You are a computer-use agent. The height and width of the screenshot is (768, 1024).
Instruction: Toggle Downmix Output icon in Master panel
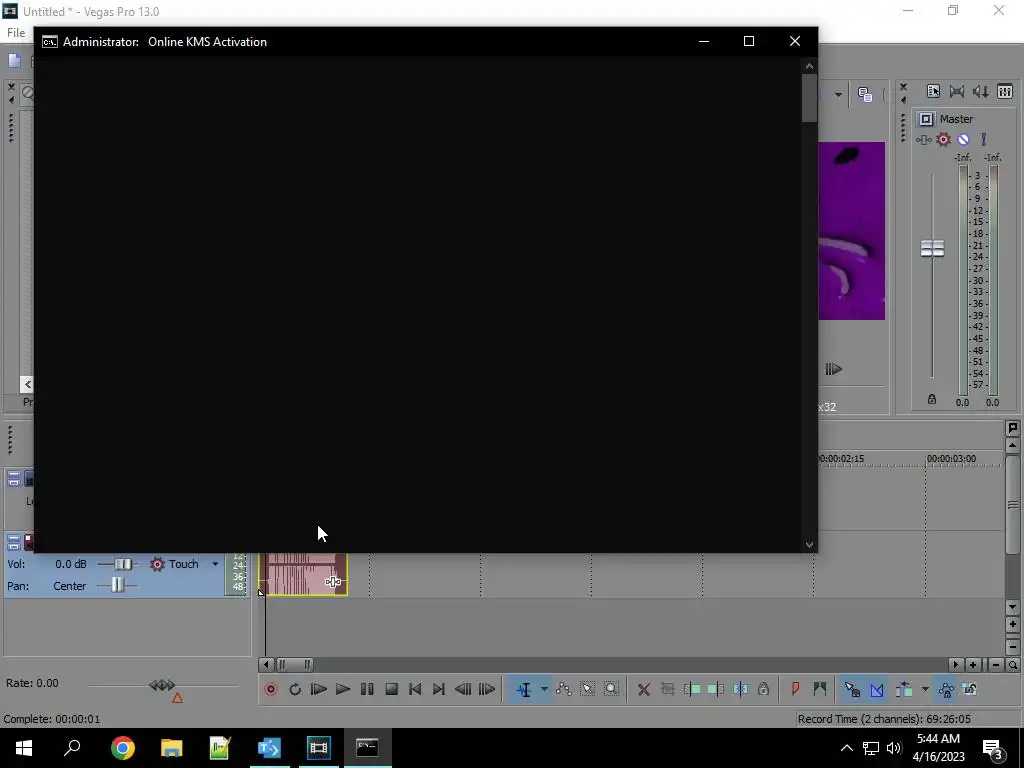[x=957, y=91]
